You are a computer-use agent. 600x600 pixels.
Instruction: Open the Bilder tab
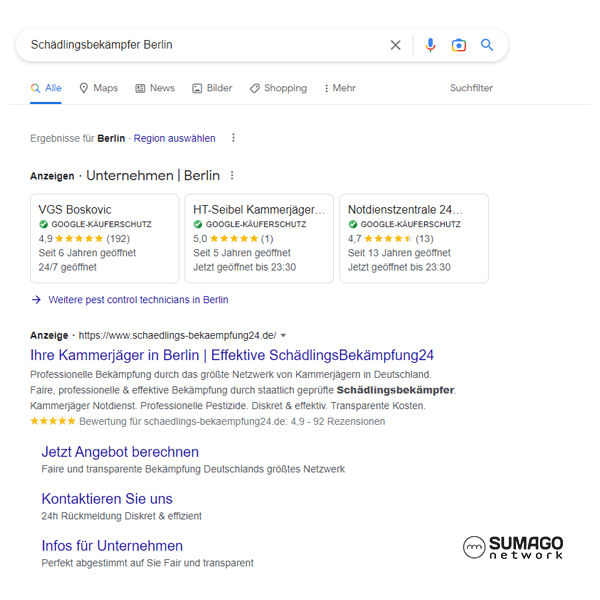(x=212, y=88)
